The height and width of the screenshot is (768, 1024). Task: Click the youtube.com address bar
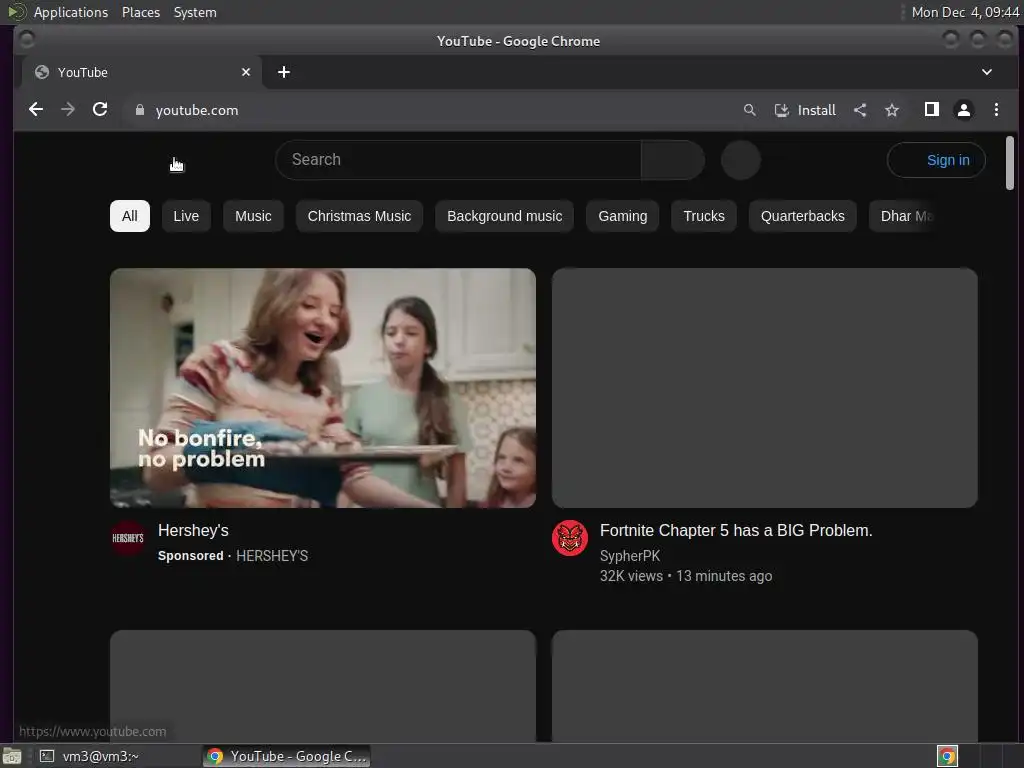[x=431, y=110]
